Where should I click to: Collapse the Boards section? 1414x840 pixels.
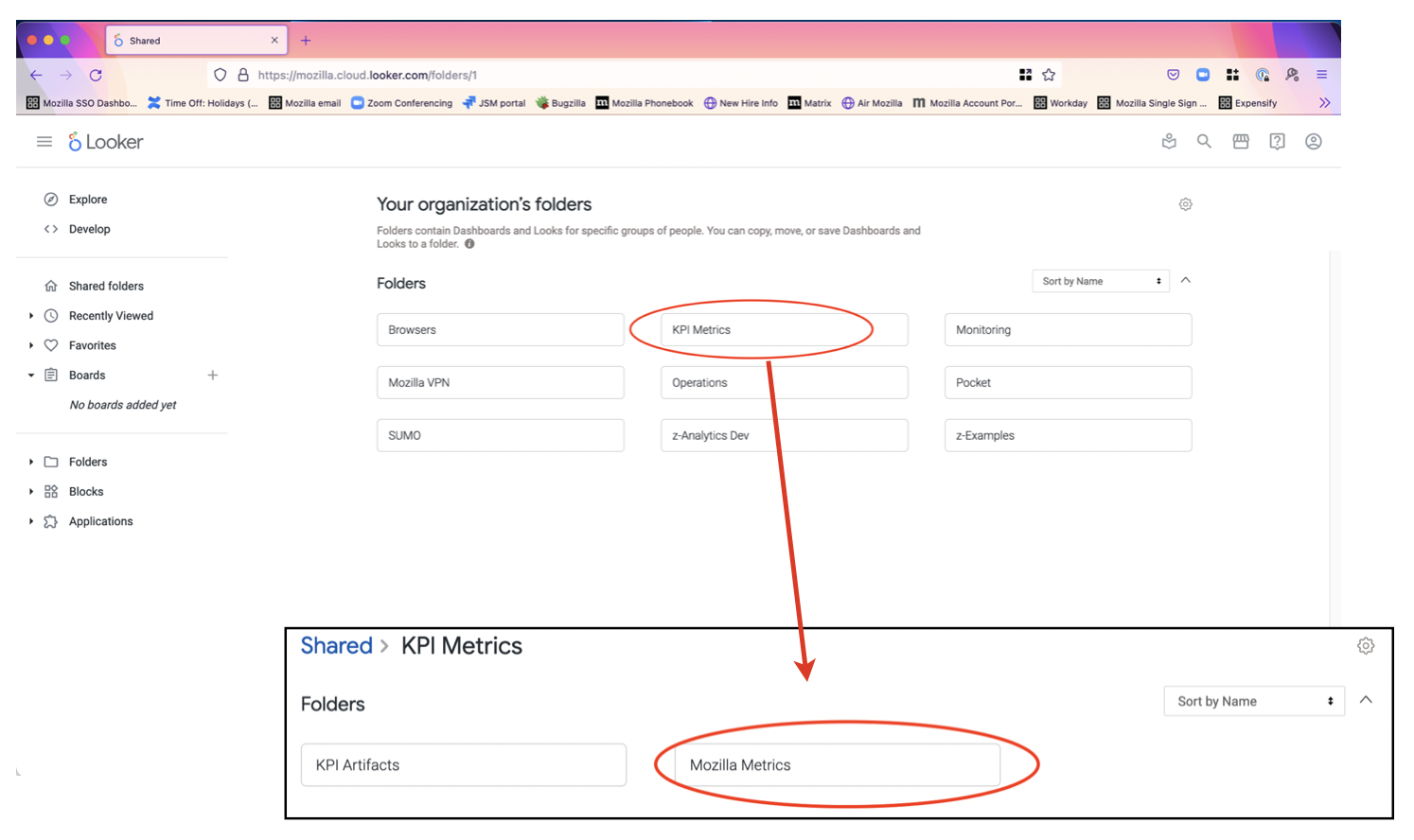(x=31, y=376)
